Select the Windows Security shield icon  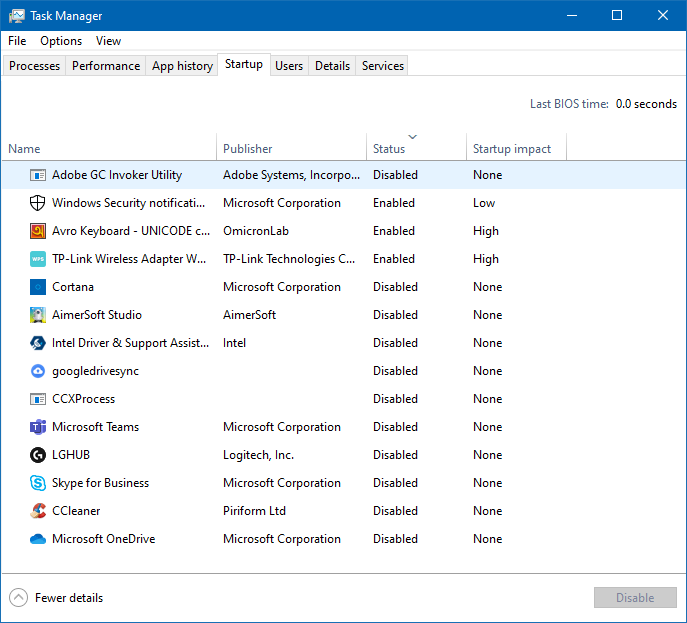[38, 203]
